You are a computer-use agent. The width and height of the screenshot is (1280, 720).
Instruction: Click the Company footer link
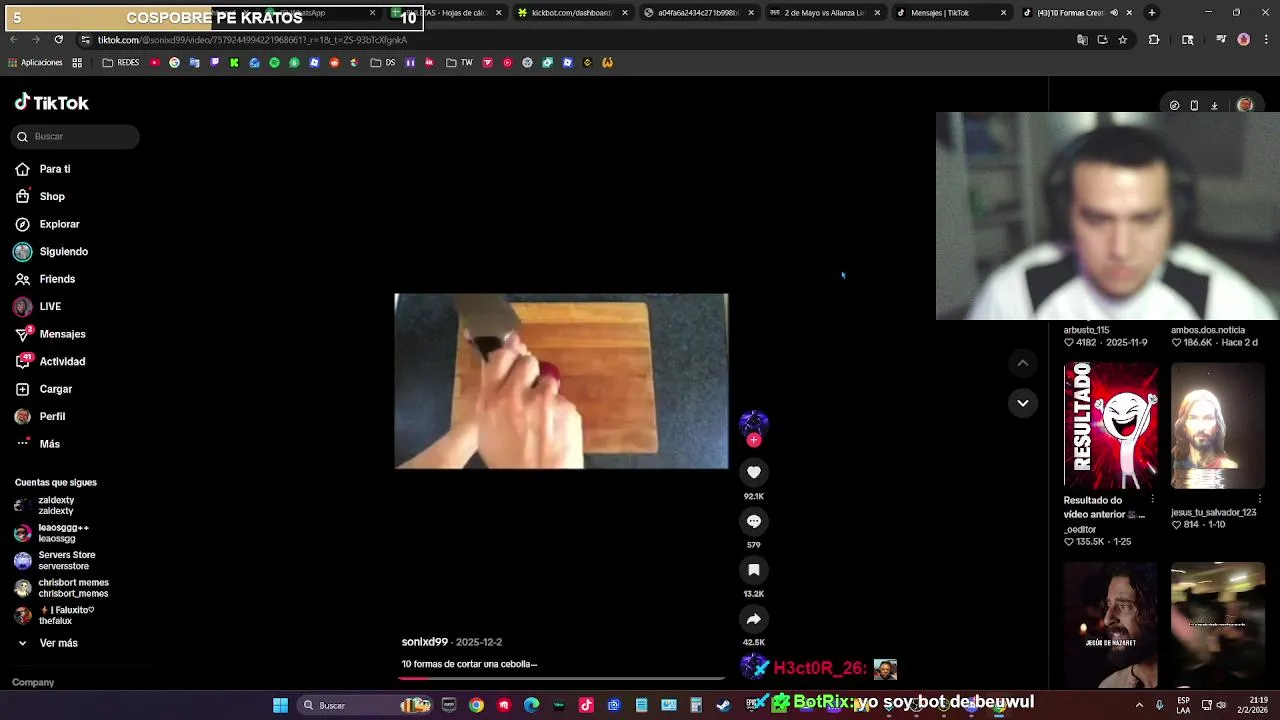point(33,682)
